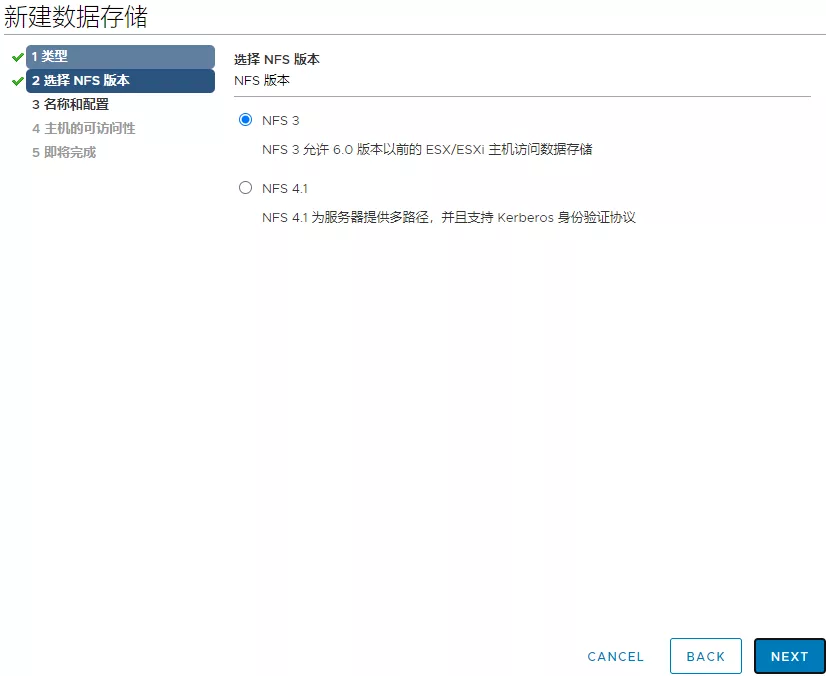Select step 4 主机的可访问性

pos(83,128)
